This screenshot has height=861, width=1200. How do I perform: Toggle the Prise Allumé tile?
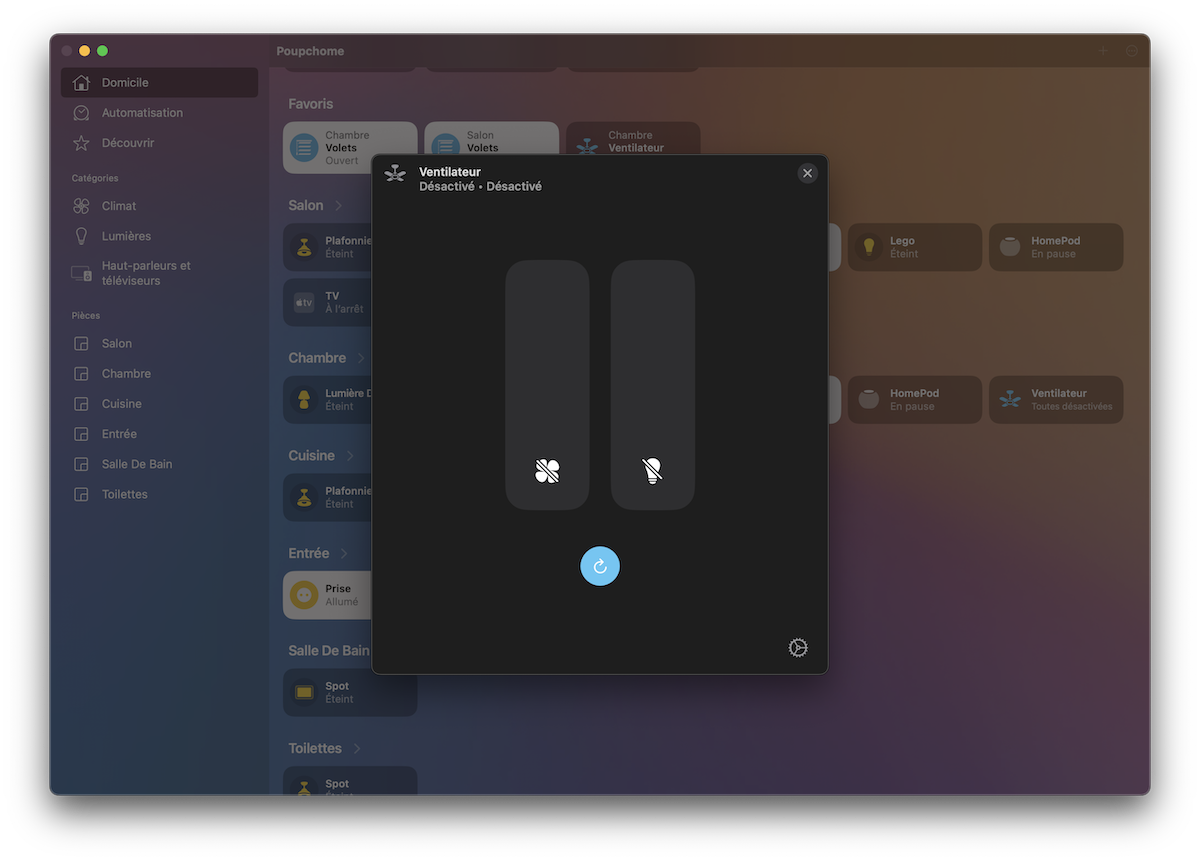tap(328, 596)
